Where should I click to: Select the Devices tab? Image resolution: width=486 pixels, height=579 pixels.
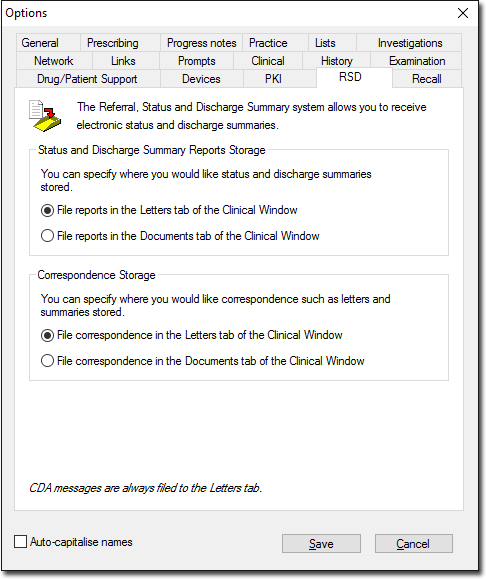pos(201,79)
